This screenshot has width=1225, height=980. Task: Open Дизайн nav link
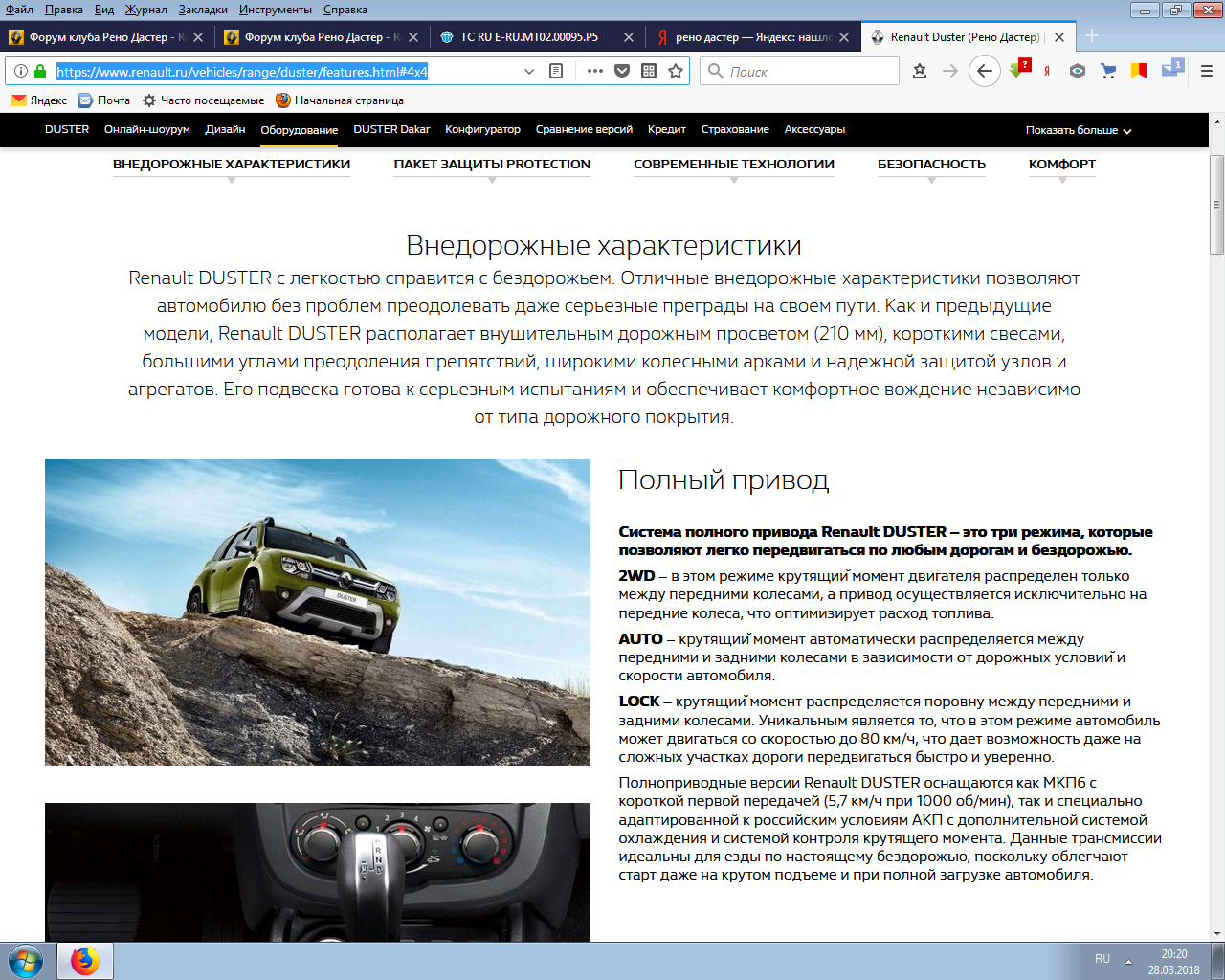(x=225, y=129)
